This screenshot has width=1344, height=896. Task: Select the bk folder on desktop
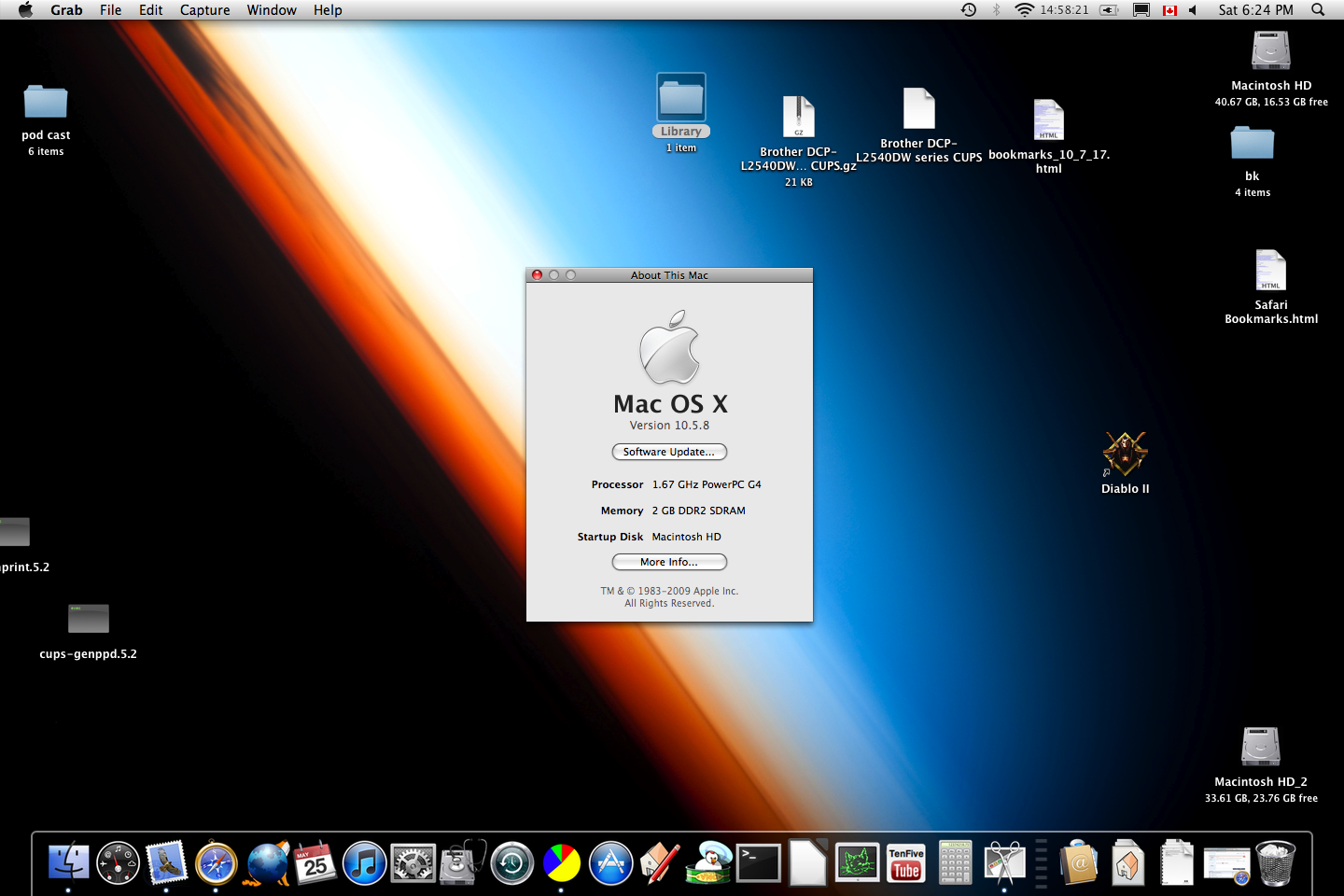1252,143
